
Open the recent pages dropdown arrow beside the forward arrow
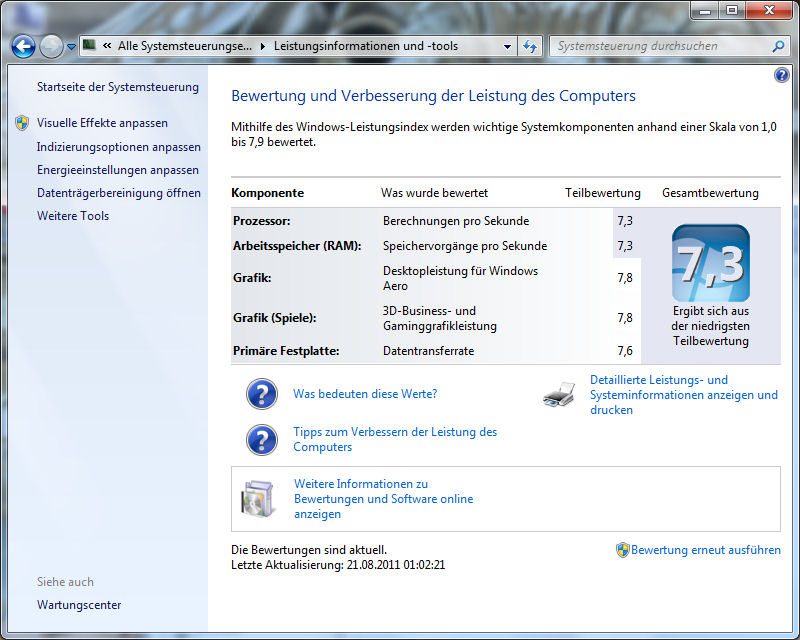click(71, 47)
